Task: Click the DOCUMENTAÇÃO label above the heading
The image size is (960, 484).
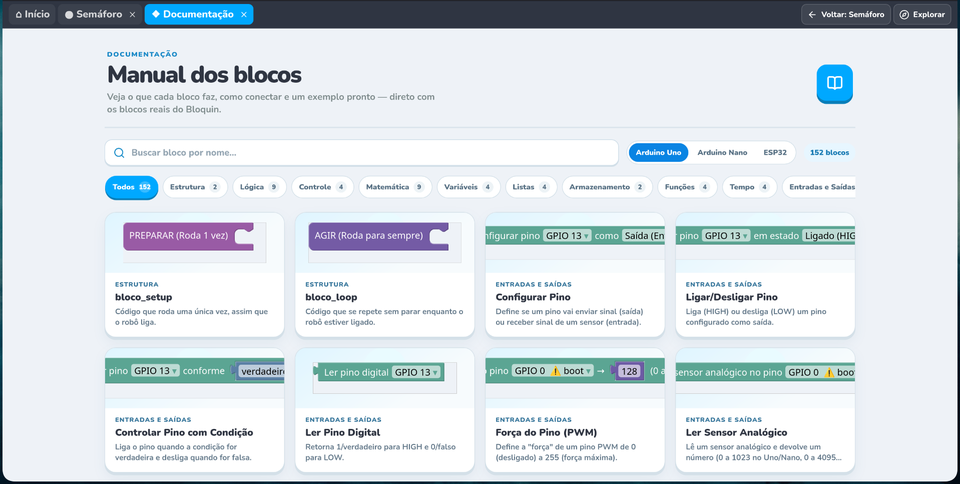Action: point(142,54)
